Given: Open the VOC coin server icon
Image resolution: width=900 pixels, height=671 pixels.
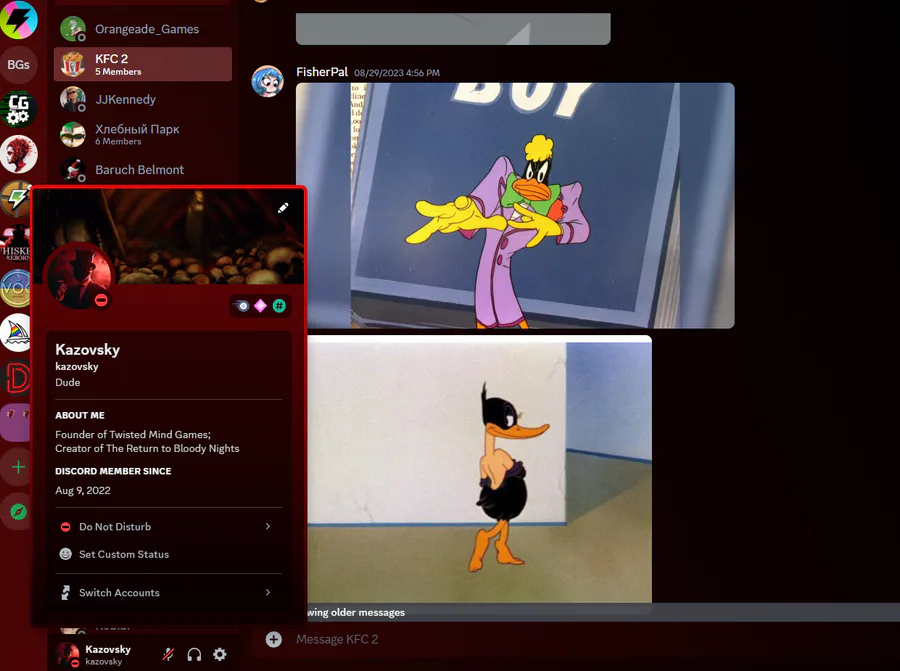Looking at the screenshot, I should pyautogui.click(x=16, y=288).
